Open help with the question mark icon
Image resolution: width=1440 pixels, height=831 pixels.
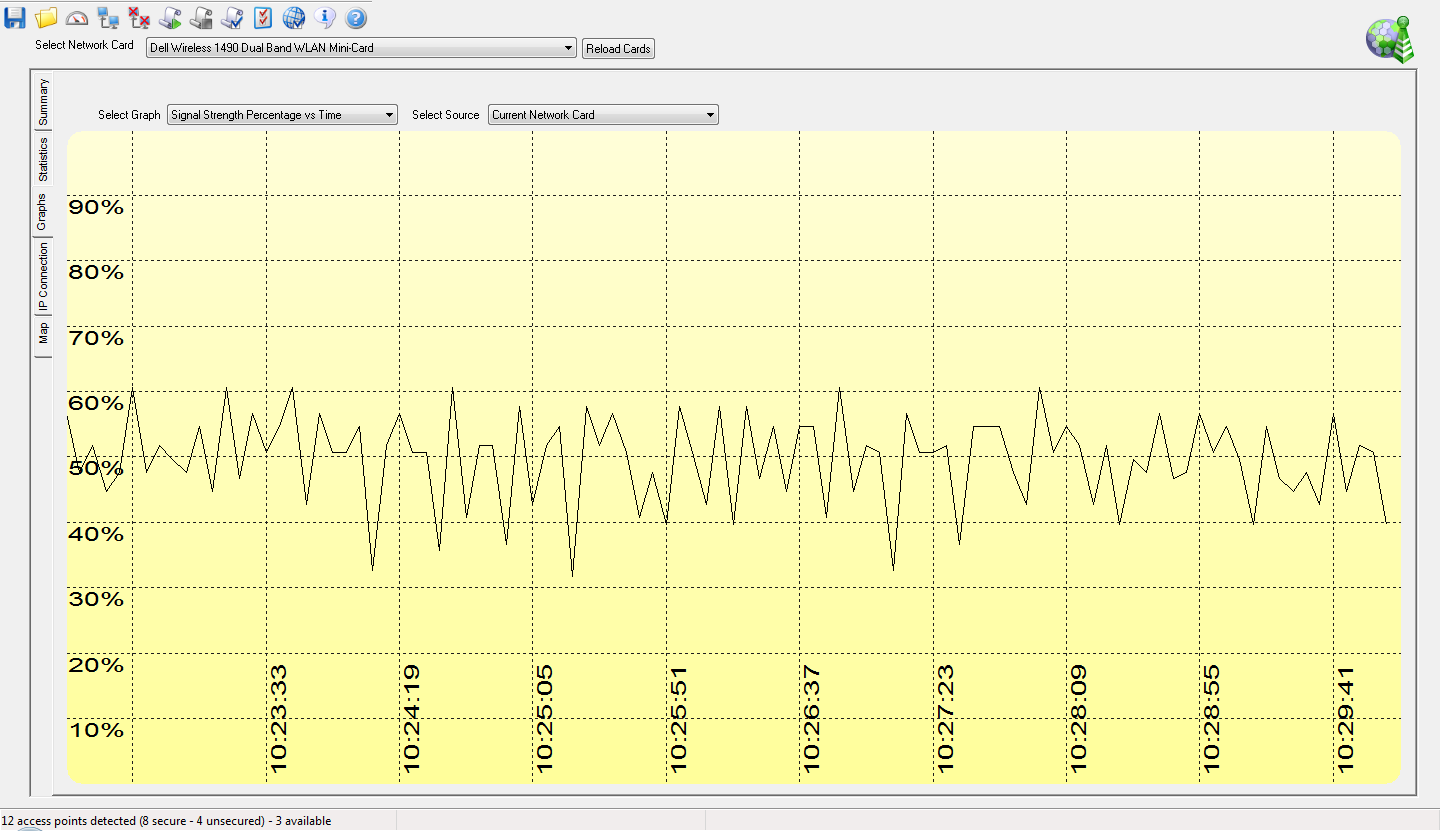355,17
